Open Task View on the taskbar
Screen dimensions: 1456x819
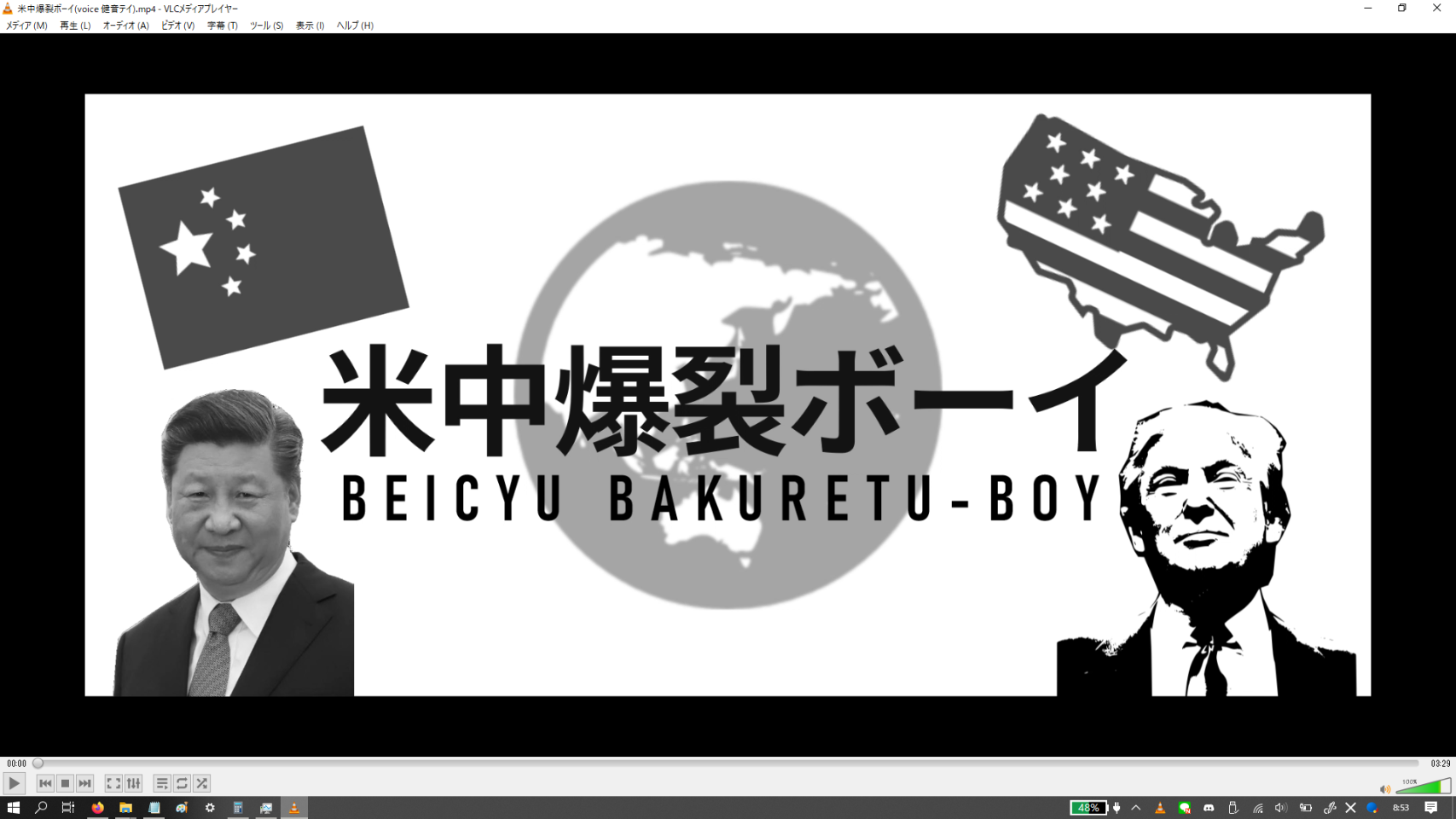click(68, 808)
